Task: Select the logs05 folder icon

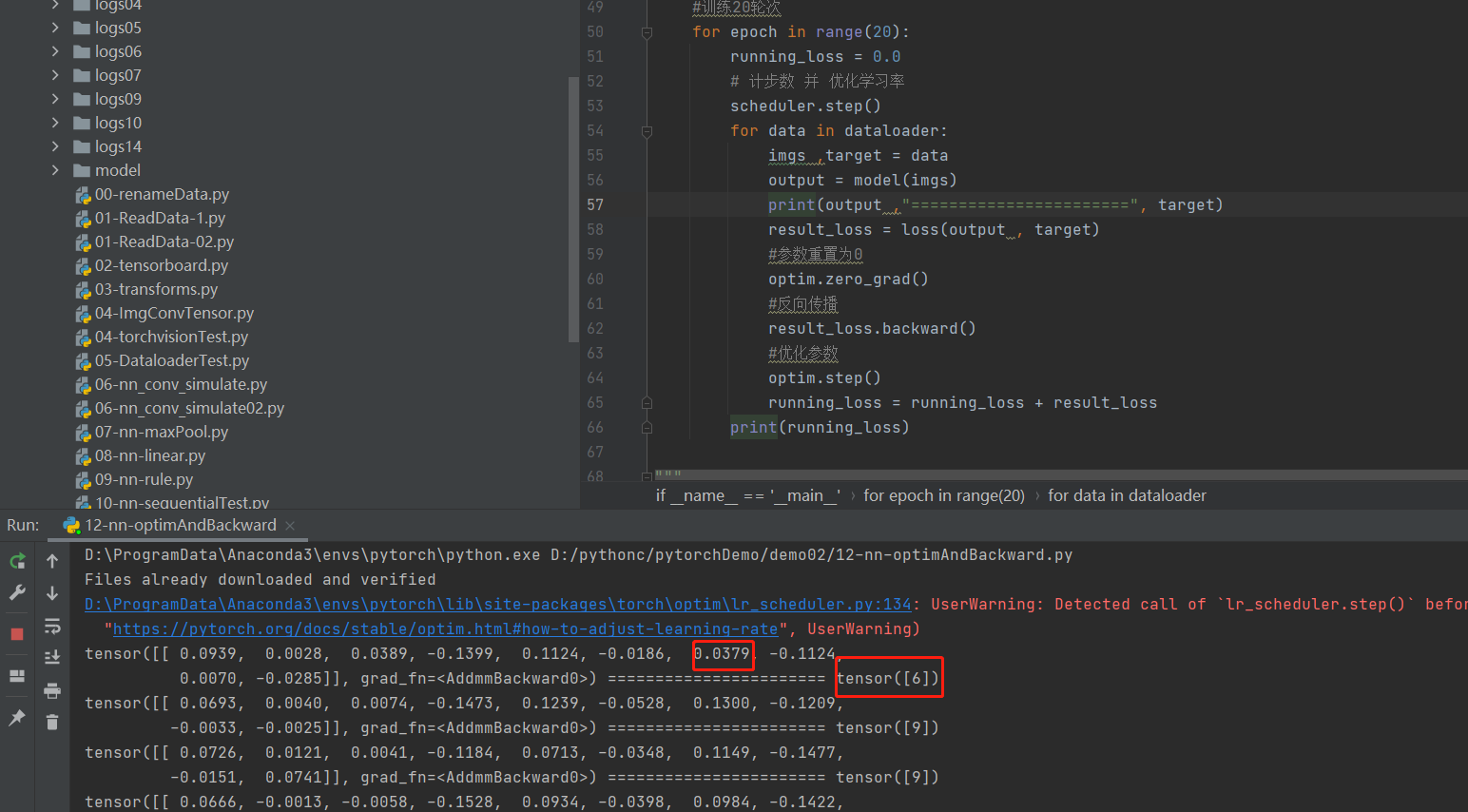Action: [82, 28]
